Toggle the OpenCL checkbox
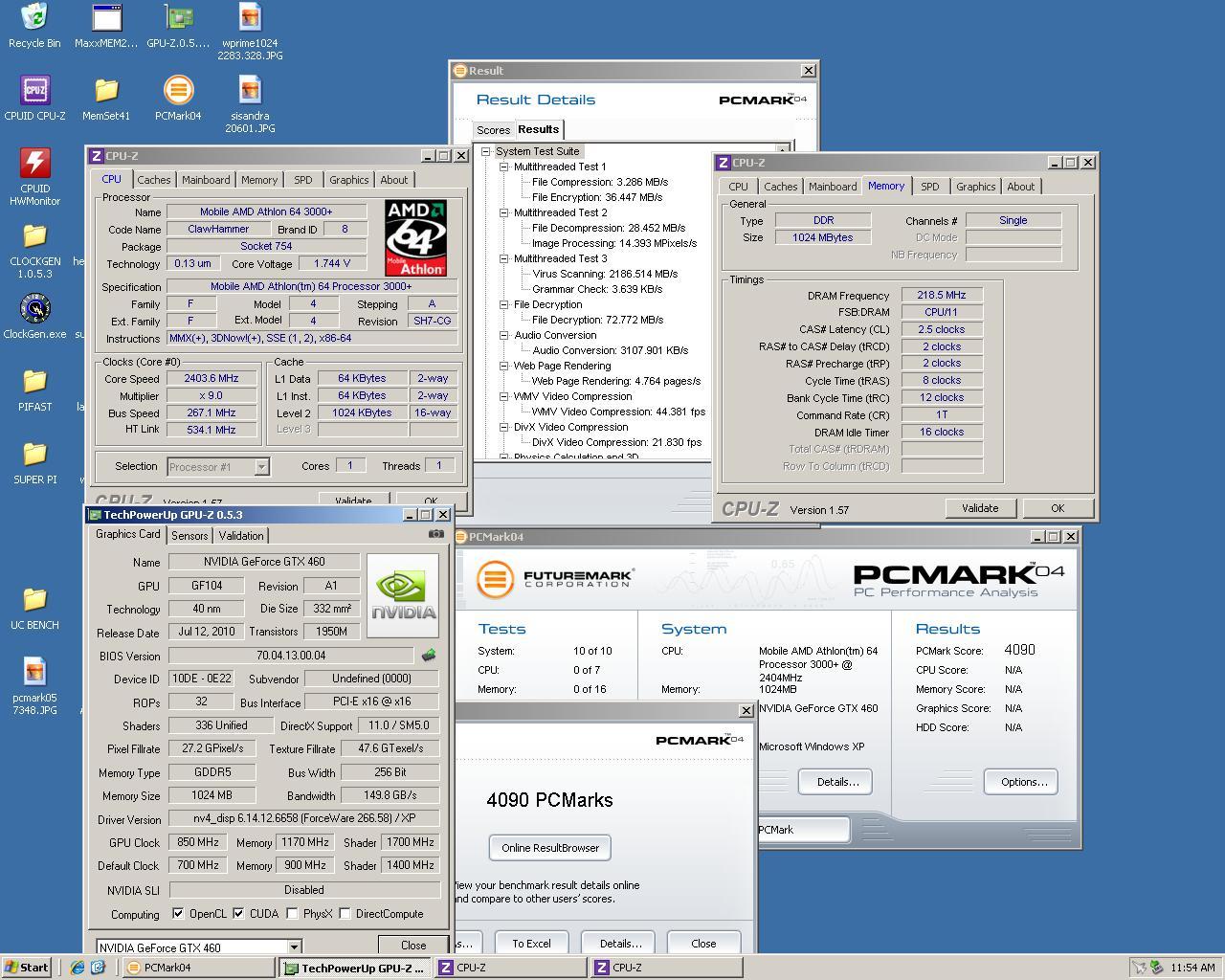Viewport: 1225px width, 980px height. click(178, 914)
